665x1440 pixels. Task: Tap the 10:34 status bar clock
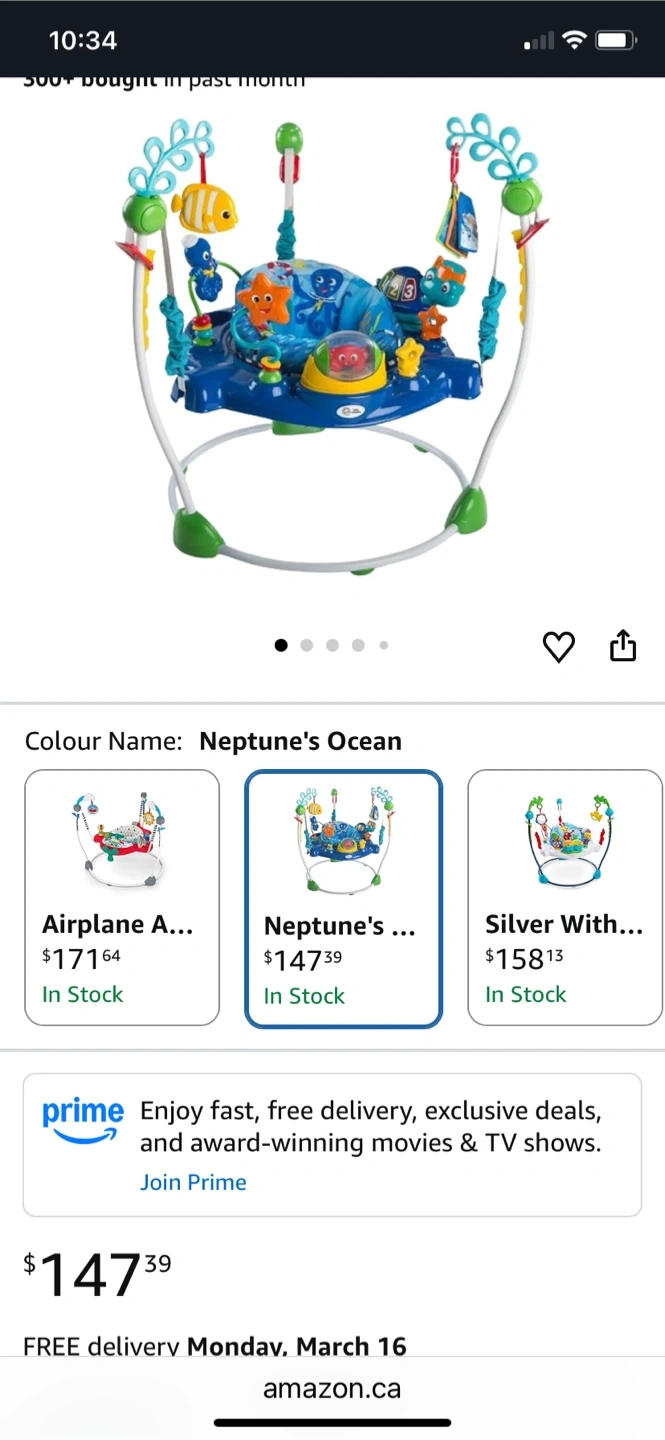[83, 40]
